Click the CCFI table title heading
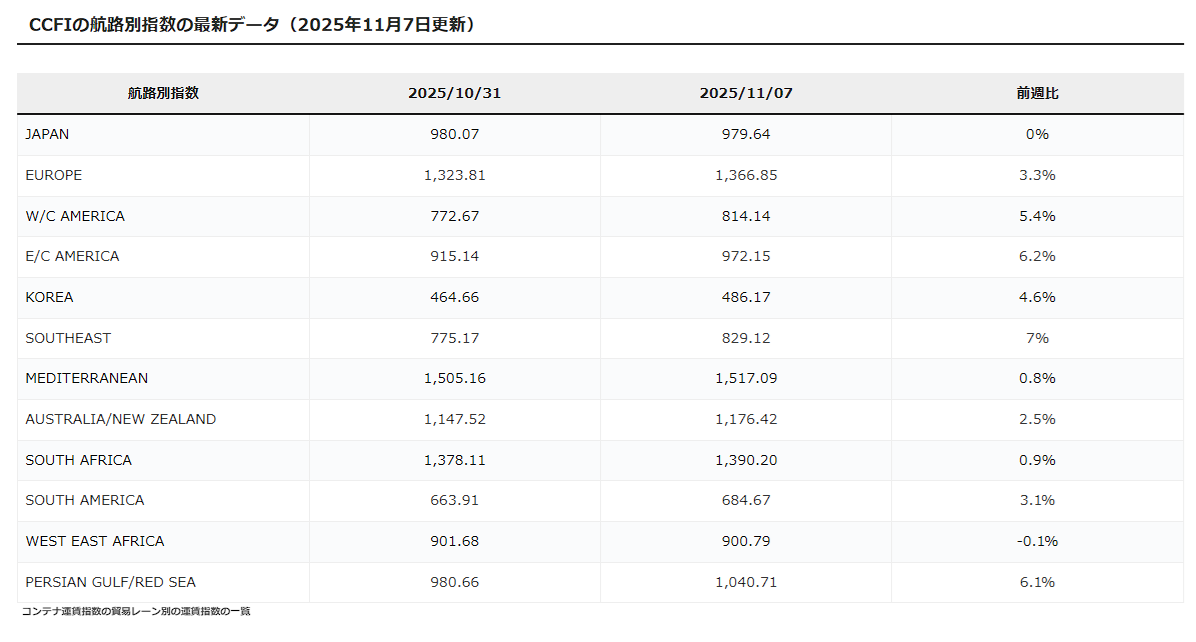 tap(251, 25)
